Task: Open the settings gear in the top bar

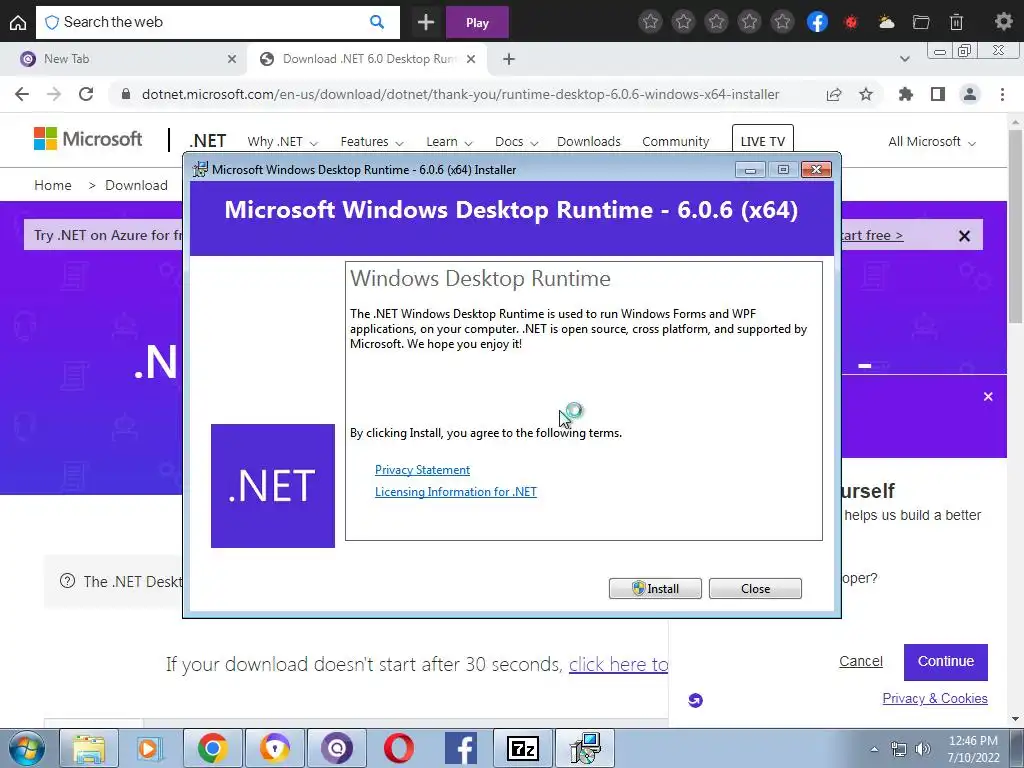Action: click(x=1003, y=22)
